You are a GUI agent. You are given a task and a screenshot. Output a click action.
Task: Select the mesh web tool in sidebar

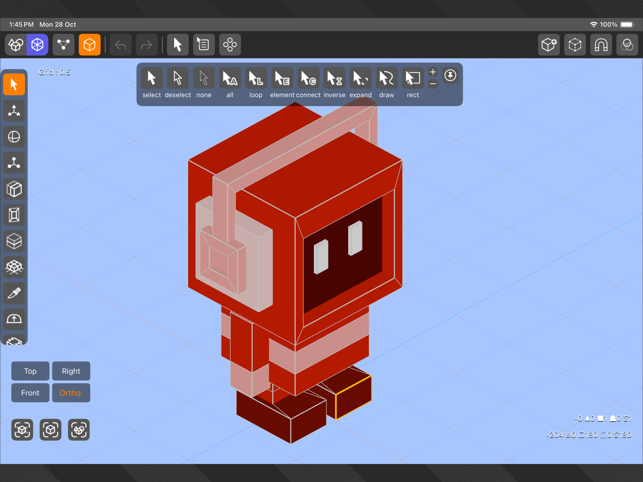point(14,267)
